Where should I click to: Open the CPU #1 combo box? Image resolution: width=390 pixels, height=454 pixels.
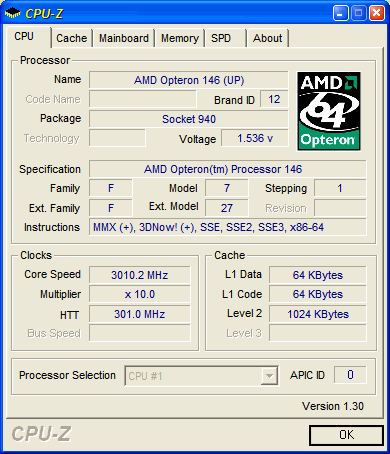pyautogui.click(x=201, y=376)
